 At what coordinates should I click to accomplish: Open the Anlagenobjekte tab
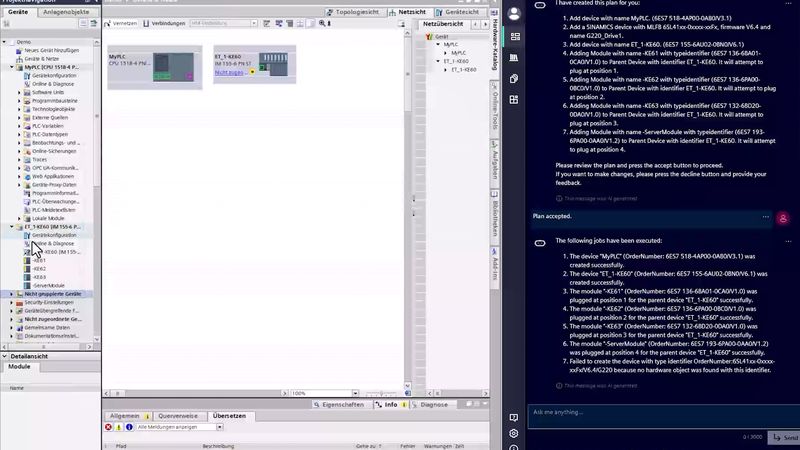point(66,12)
